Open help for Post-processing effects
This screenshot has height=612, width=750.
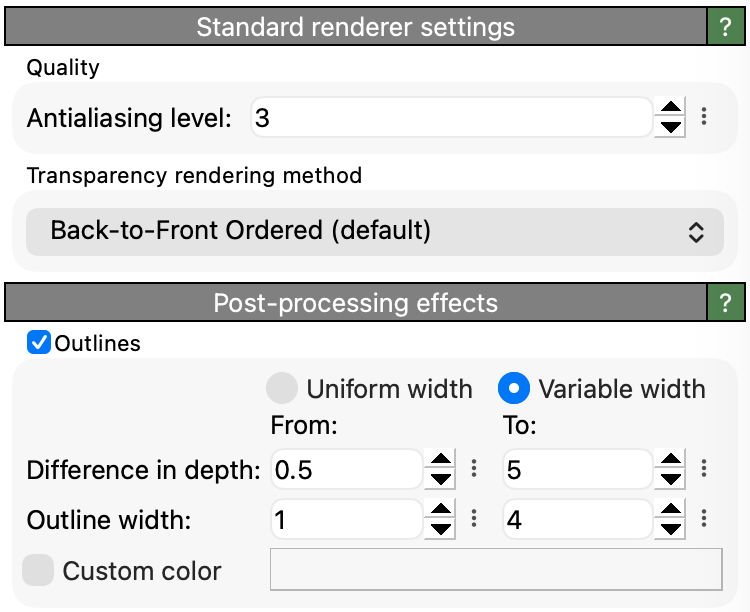[x=726, y=302]
